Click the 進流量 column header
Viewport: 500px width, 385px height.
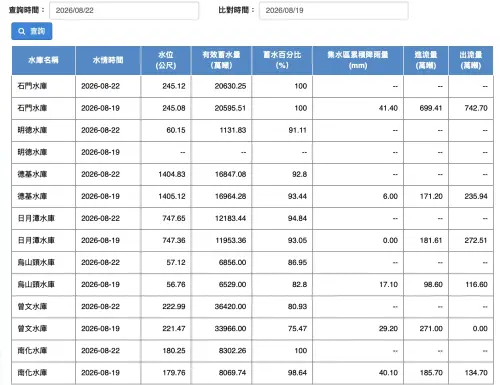coord(426,60)
